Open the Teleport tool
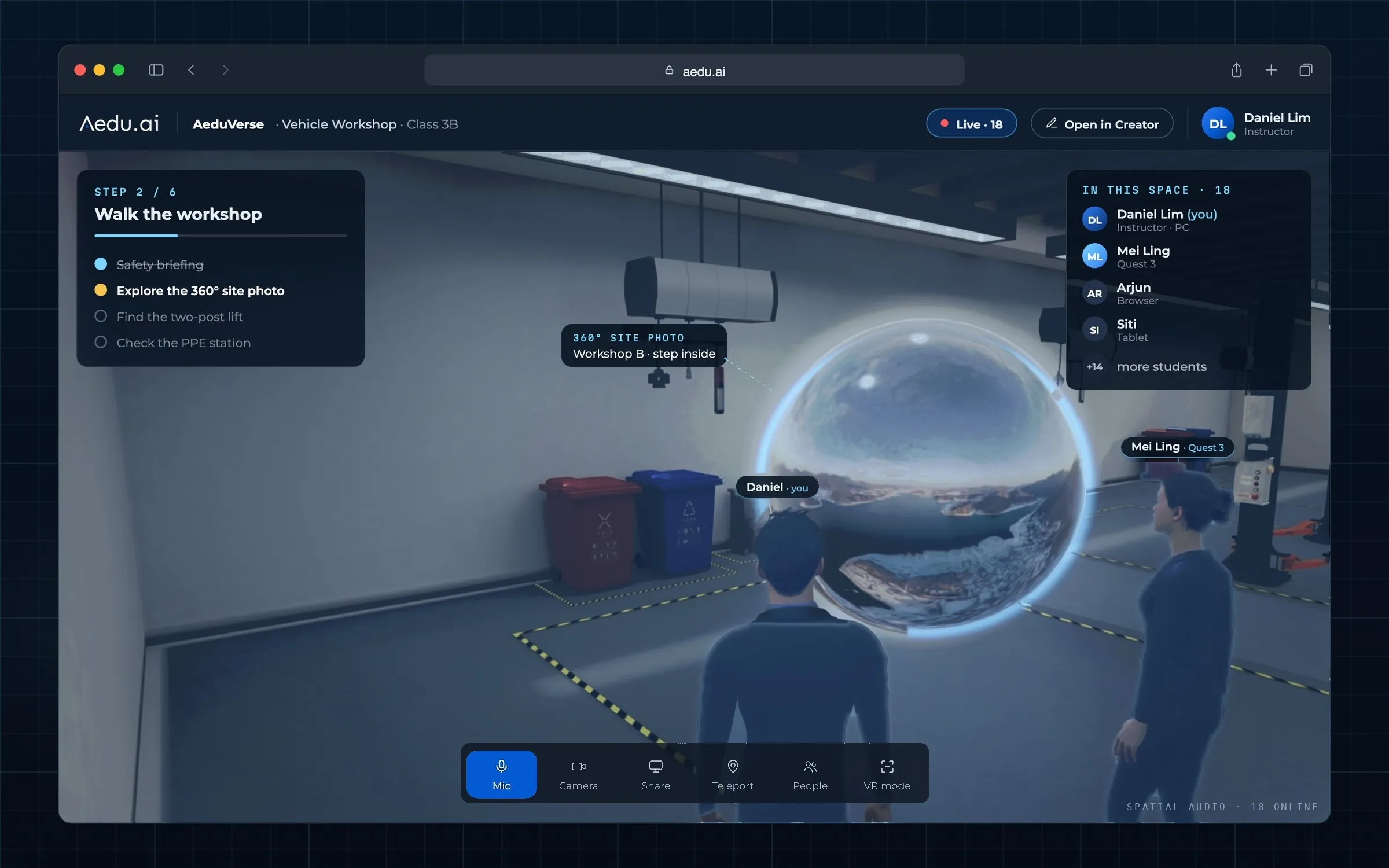1389x868 pixels. [x=733, y=774]
